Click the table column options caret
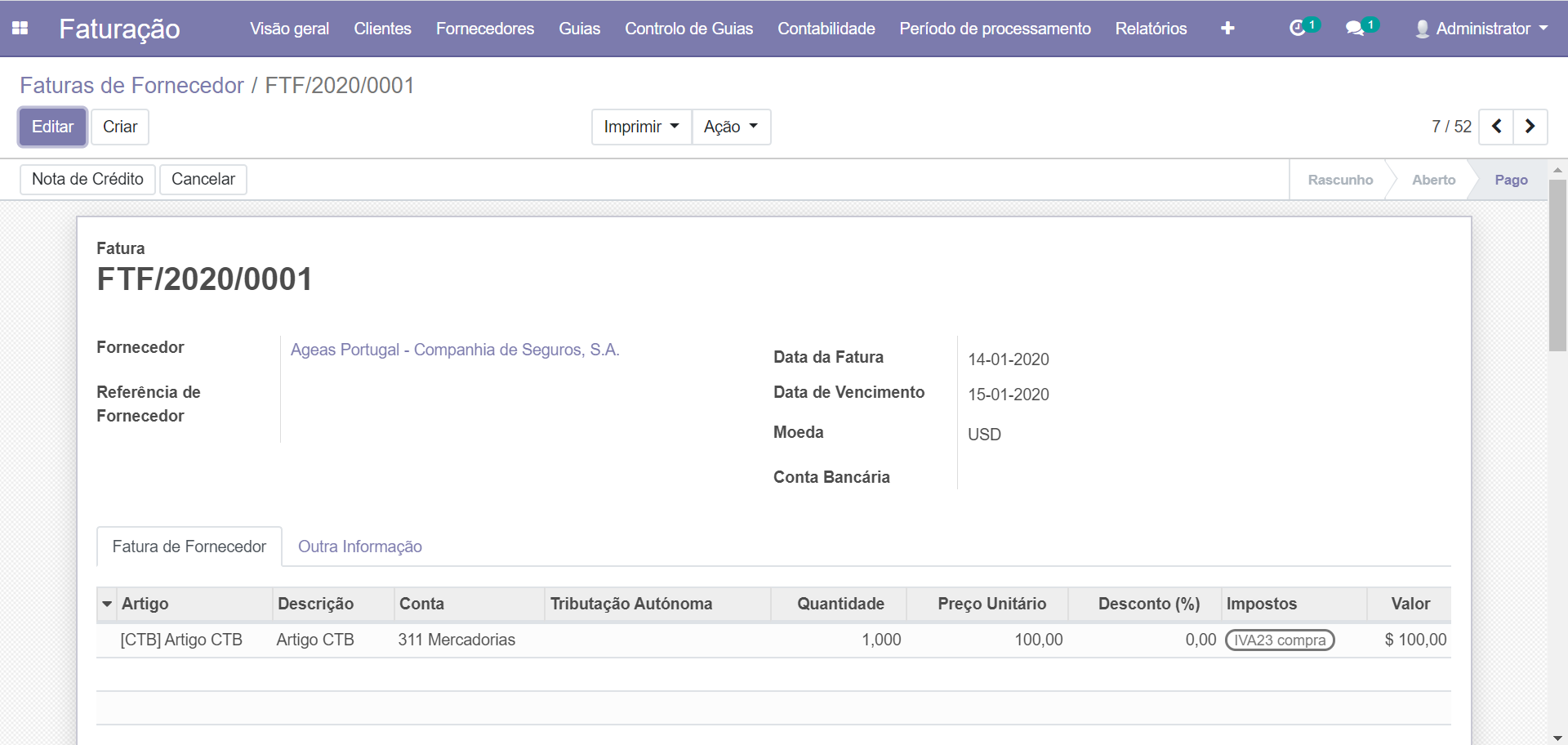The image size is (1568, 745). pos(107,604)
